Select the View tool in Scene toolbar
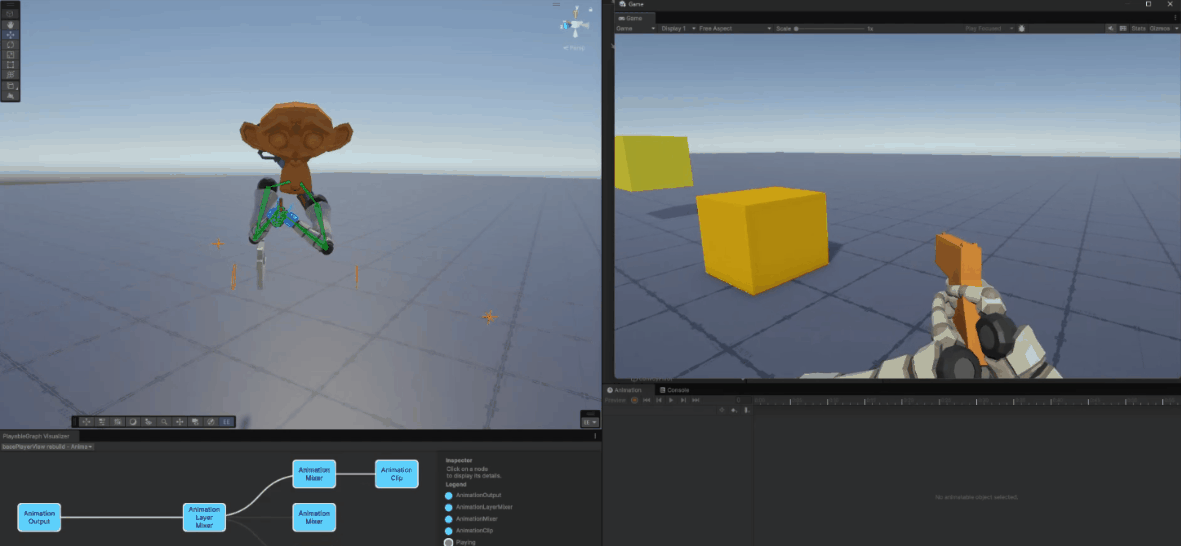 click(10, 14)
